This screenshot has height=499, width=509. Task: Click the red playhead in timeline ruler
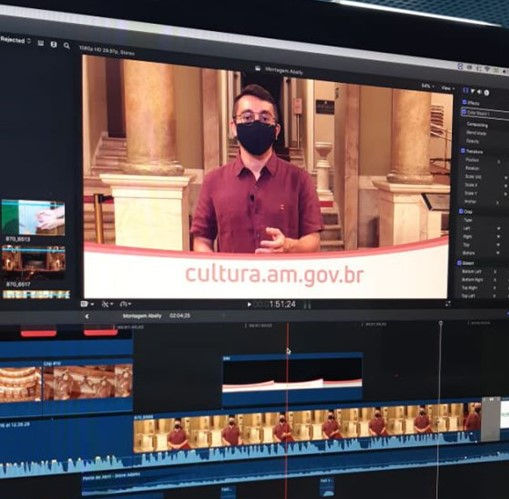(x=287, y=325)
